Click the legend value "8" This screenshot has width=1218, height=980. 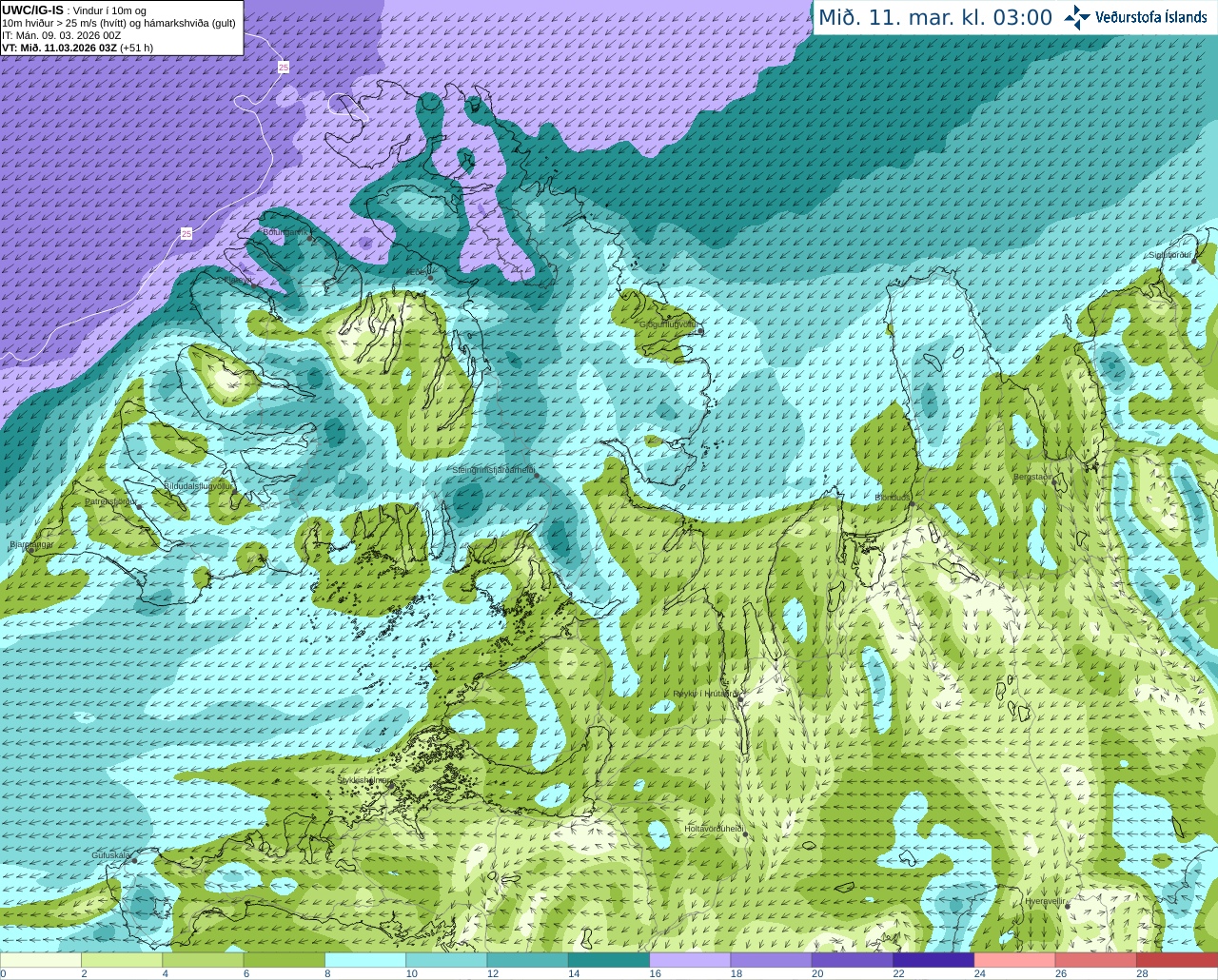click(x=327, y=973)
